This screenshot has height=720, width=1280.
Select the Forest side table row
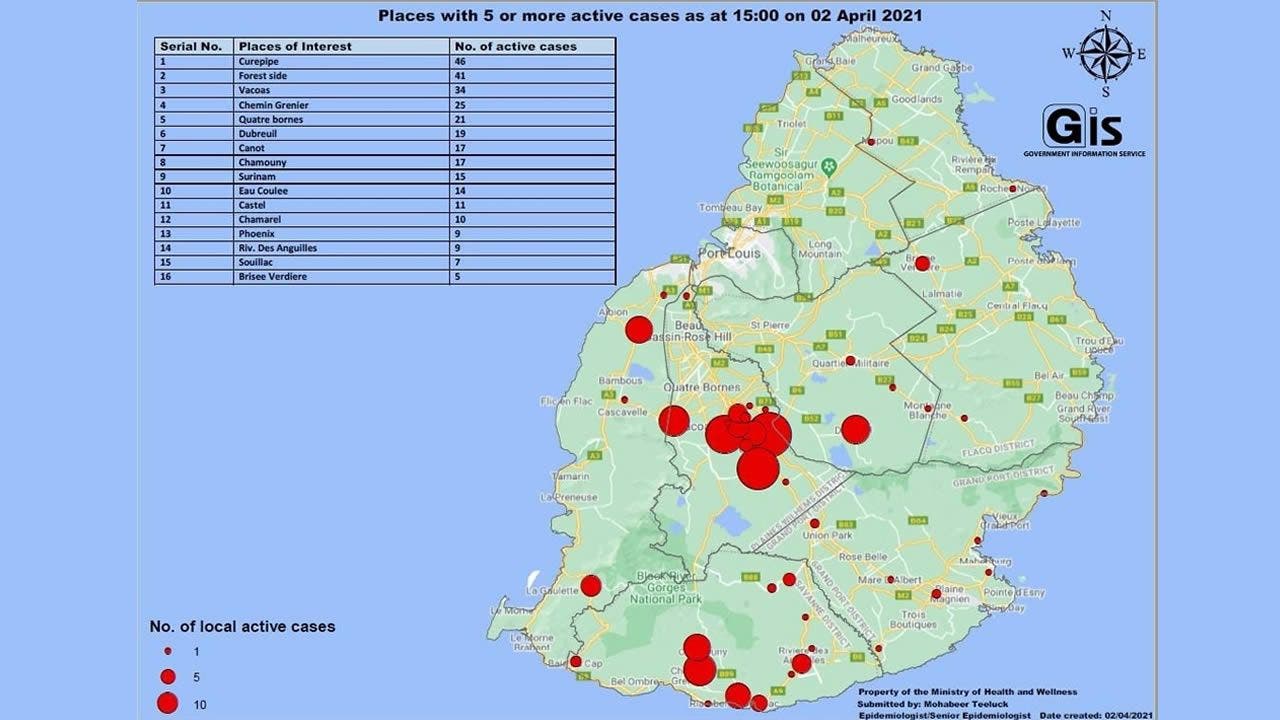[x=385, y=76]
